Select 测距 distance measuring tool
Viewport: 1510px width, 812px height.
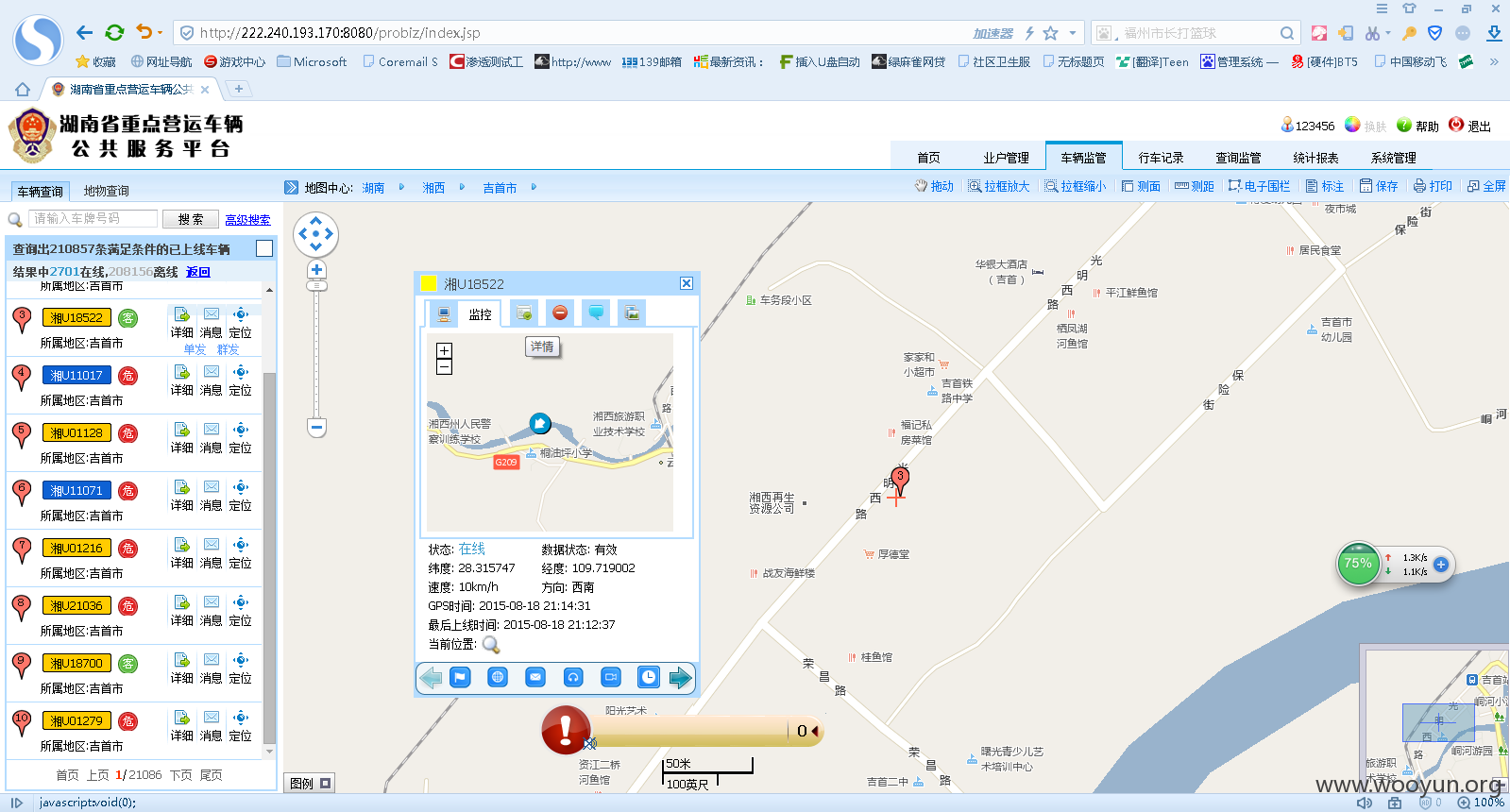[1195, 186]
